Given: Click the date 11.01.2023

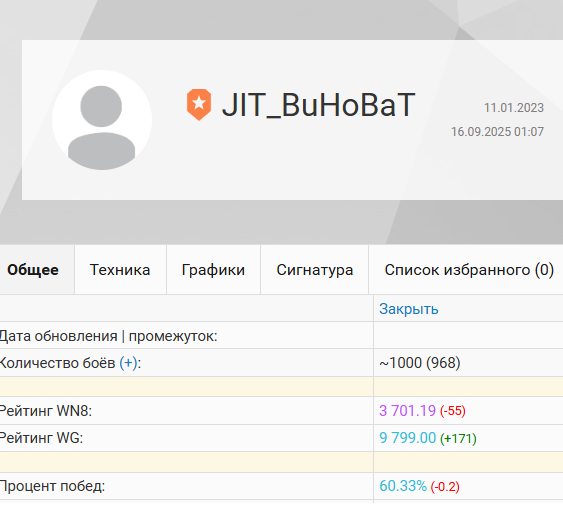Looking at the screenshot, I should (514, 108).
